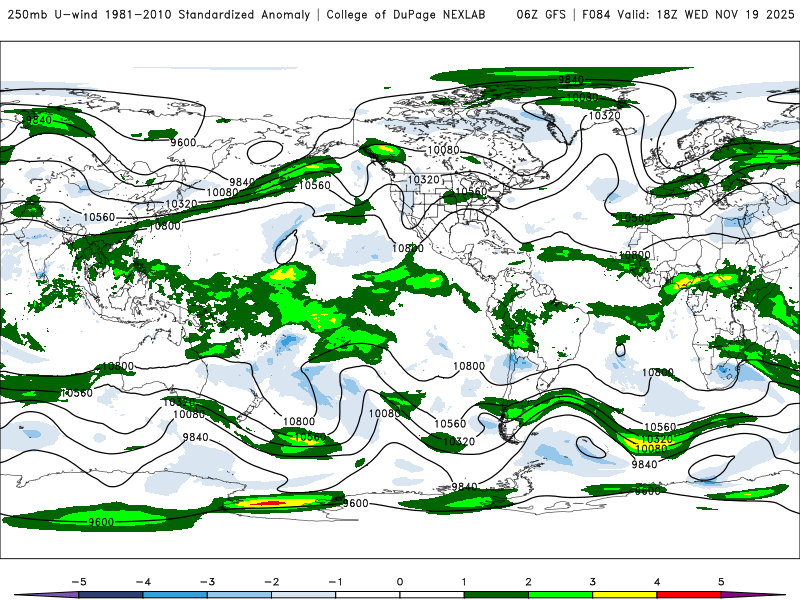Click the '3' colorbar tick label
The width and height of the screenshot is (800, 600).
[x=593, y=582]
